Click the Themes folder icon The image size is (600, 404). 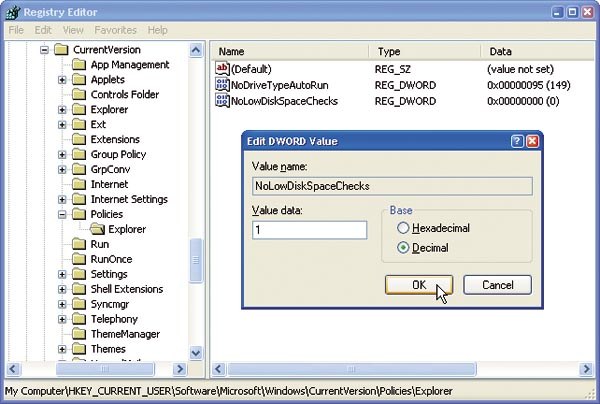(x=79, y=349)
